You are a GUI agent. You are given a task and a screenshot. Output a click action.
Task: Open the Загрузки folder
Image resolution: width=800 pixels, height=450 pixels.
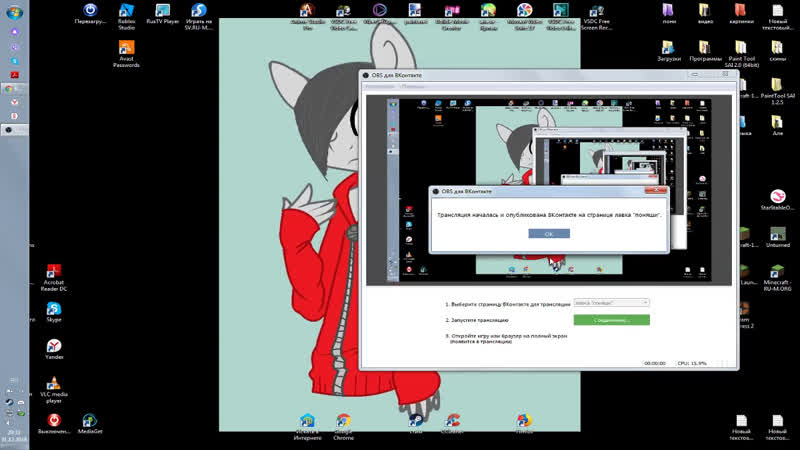668,51
